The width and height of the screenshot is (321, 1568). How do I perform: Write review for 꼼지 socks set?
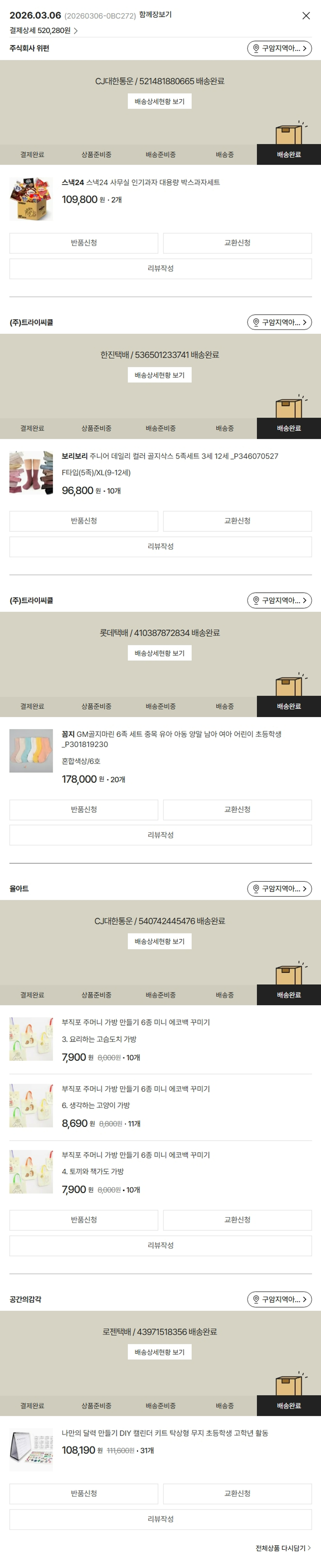click(x=160, y=835)
